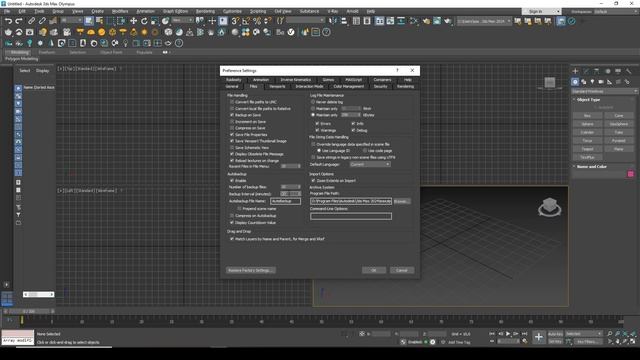640x360 pixels.
Task: Activate the Select and Move tool
Action: [x=133, y=21]
